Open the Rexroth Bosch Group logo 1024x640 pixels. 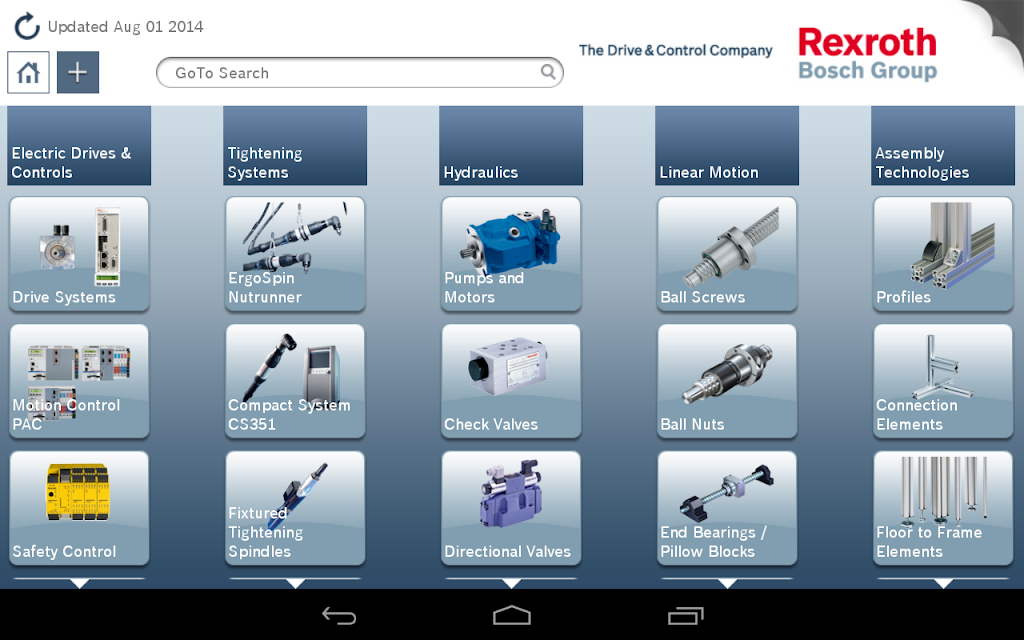[x=867, y=54]
